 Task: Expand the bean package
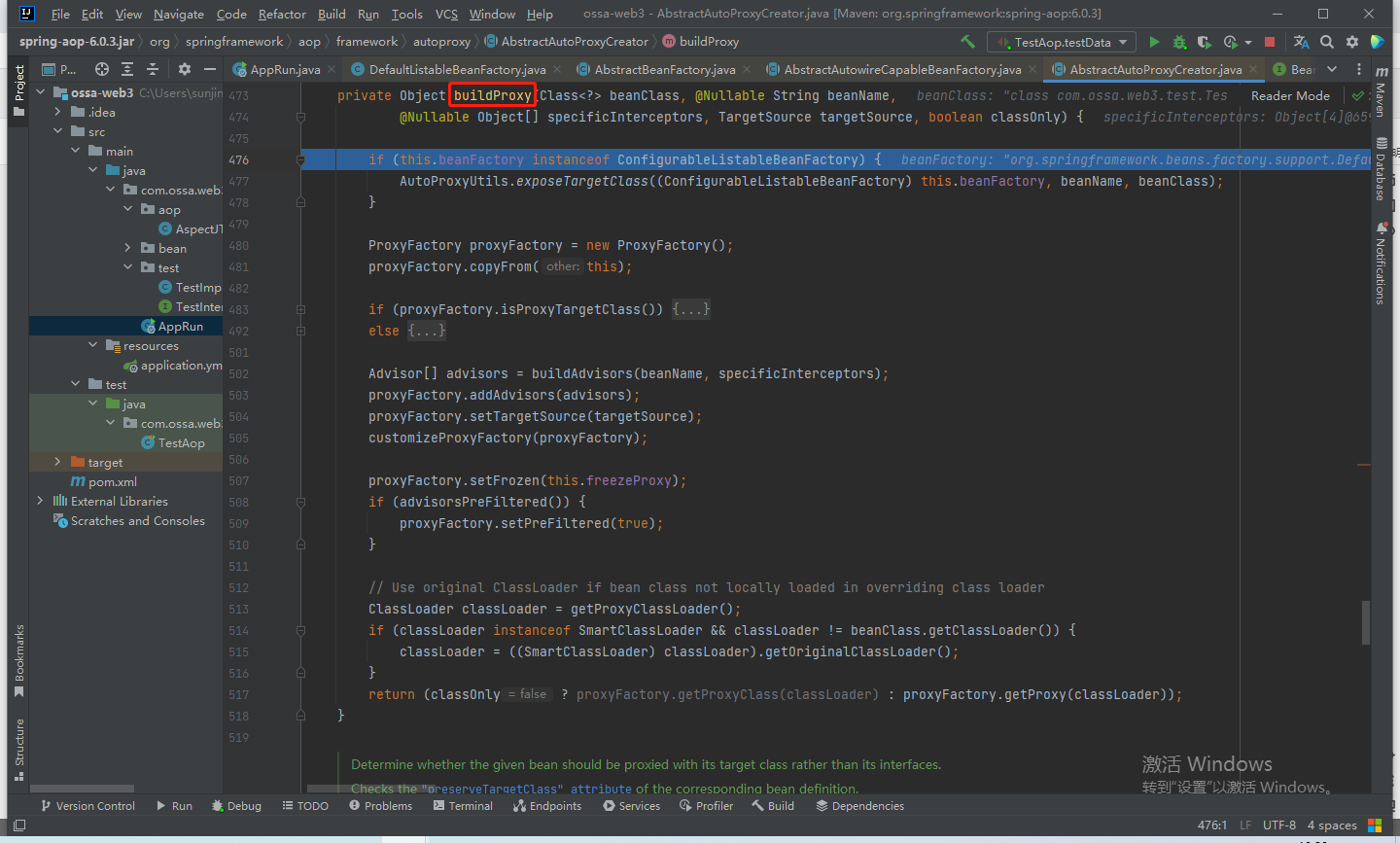(127, 248)
